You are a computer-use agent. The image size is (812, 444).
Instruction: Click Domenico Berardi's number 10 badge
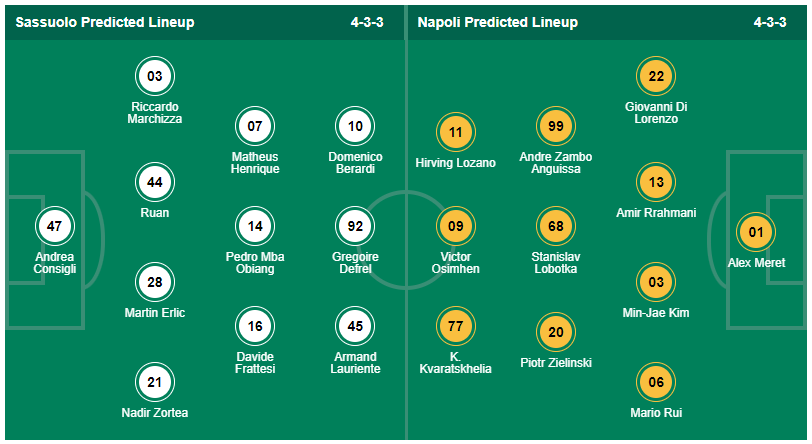355,127
